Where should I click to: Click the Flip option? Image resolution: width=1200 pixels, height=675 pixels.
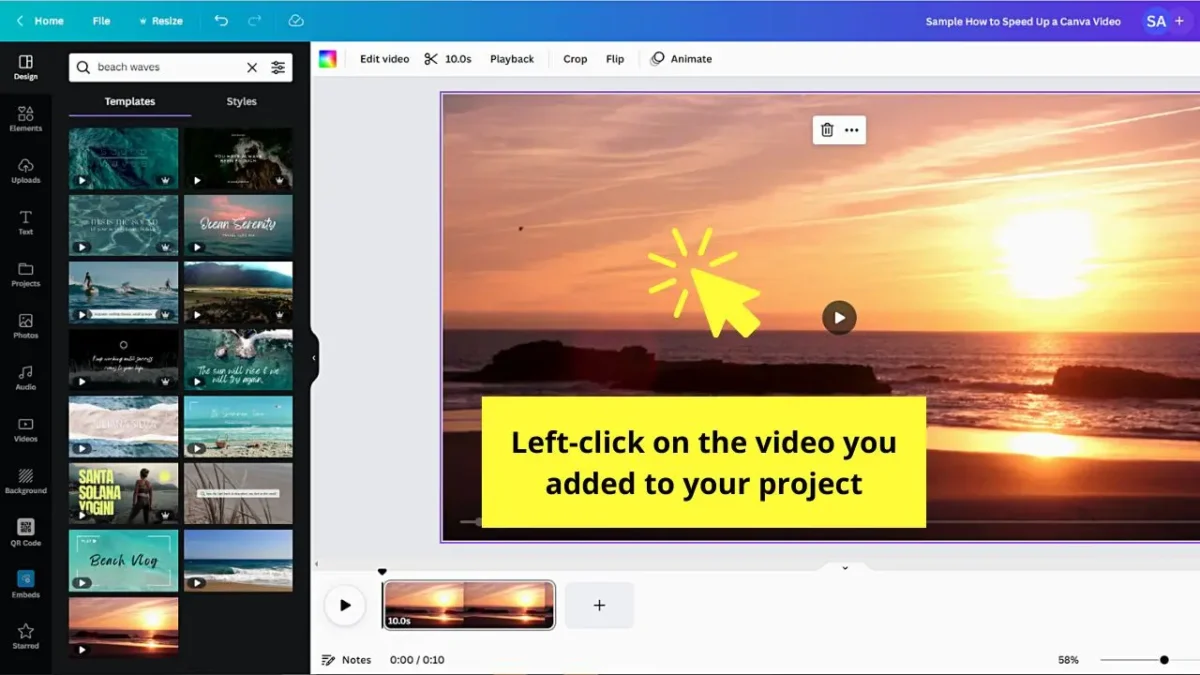[x=615, y=59]
